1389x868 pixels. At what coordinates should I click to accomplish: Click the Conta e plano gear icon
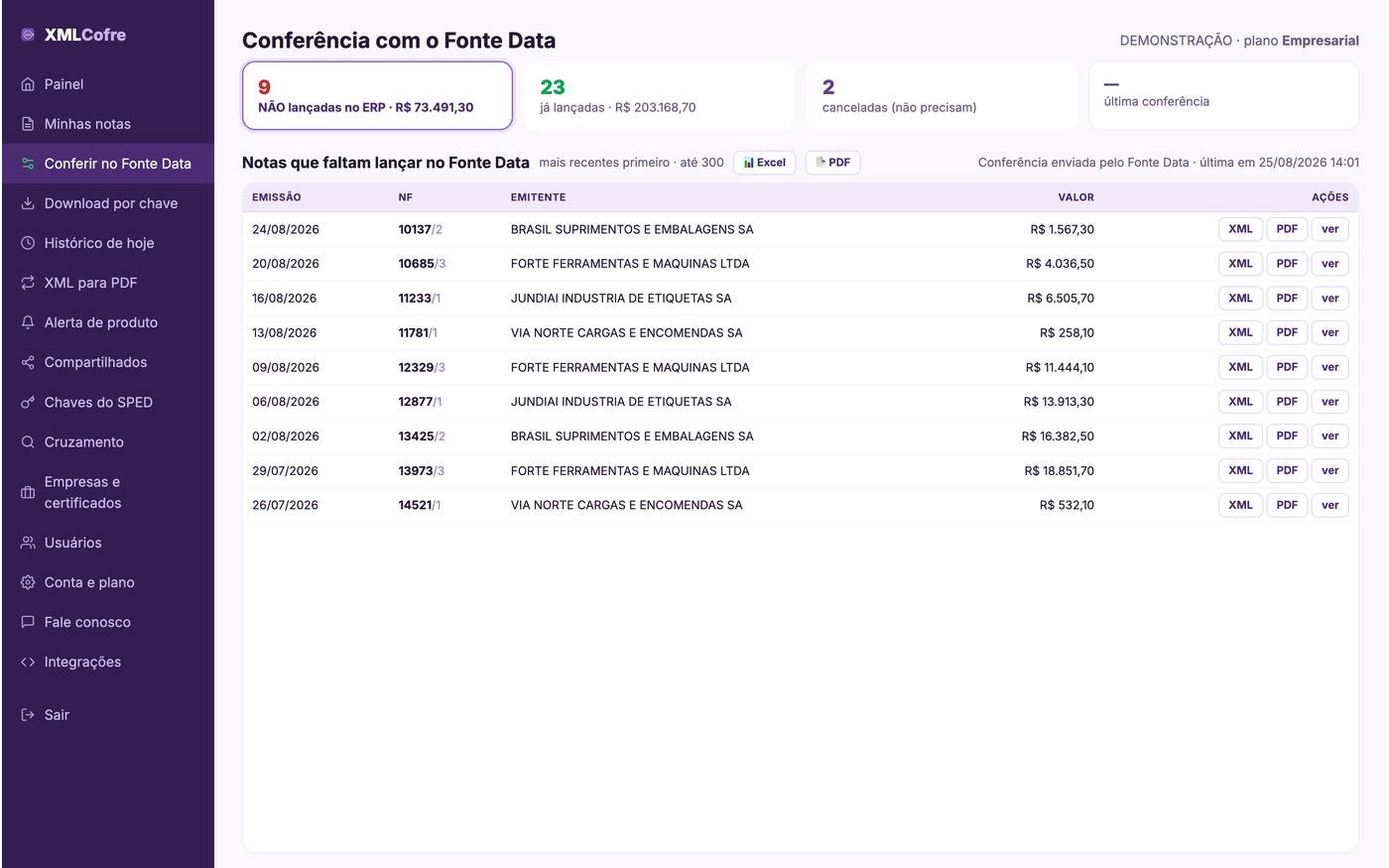tap(28, 582)
